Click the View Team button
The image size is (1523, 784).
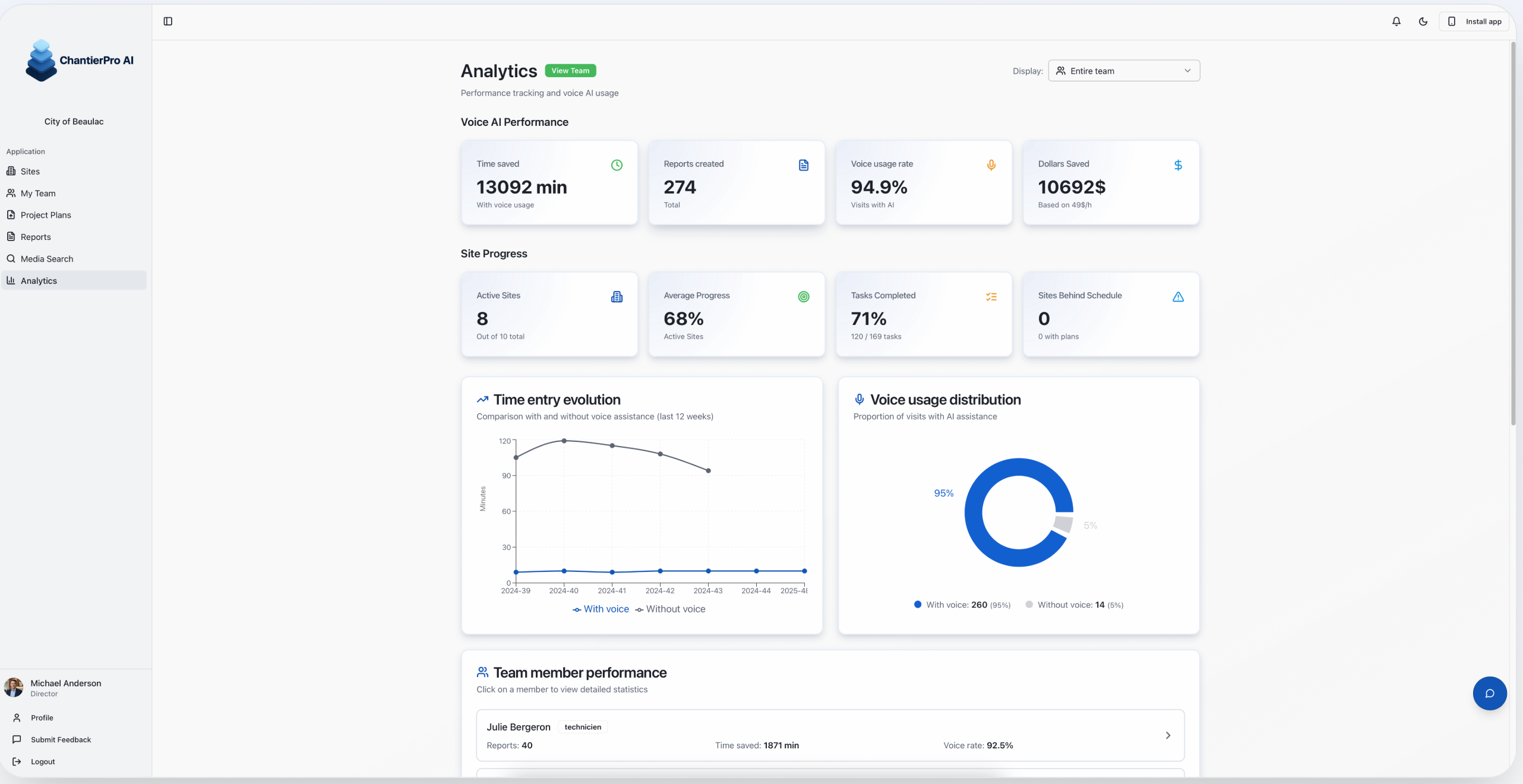coord(570,70)
